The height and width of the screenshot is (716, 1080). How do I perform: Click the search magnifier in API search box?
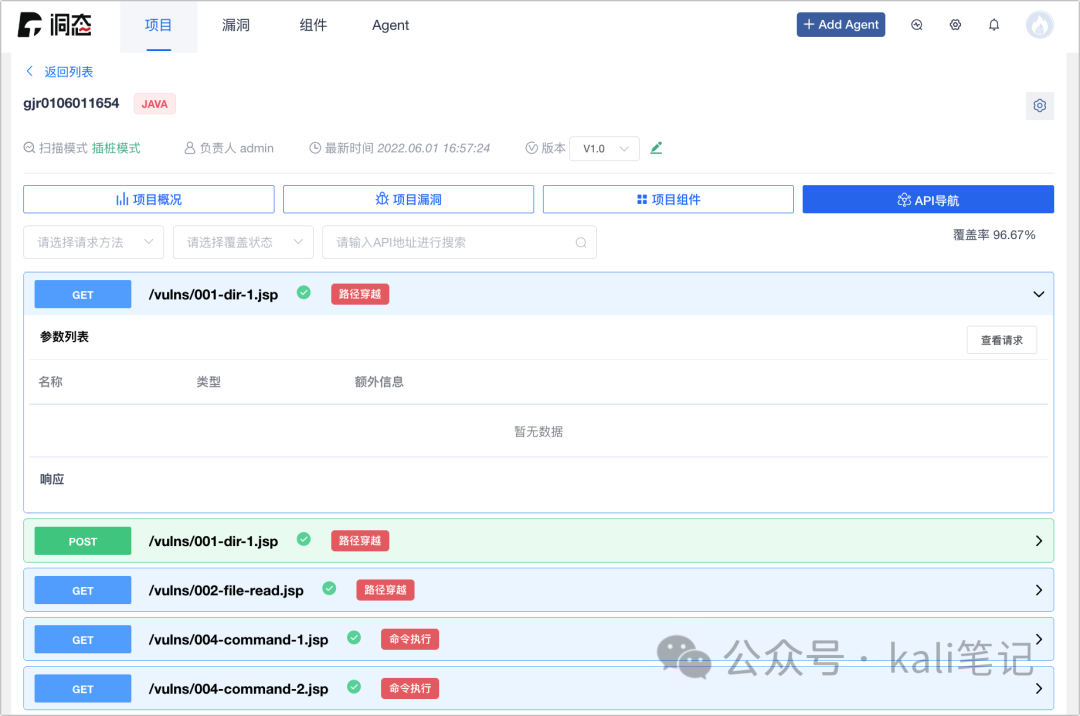[581, 242]
